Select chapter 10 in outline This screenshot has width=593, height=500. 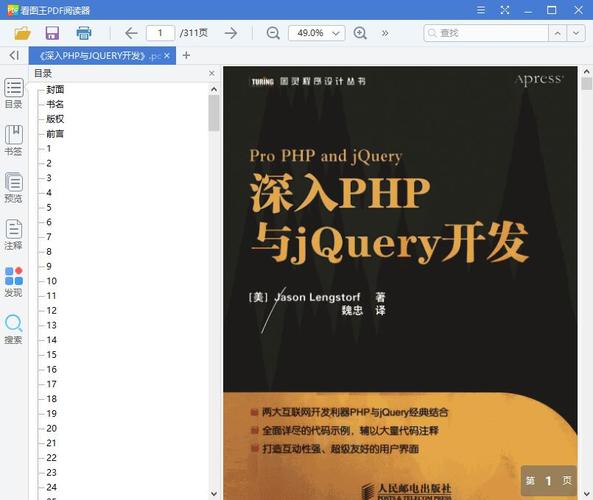click(51, 281)
